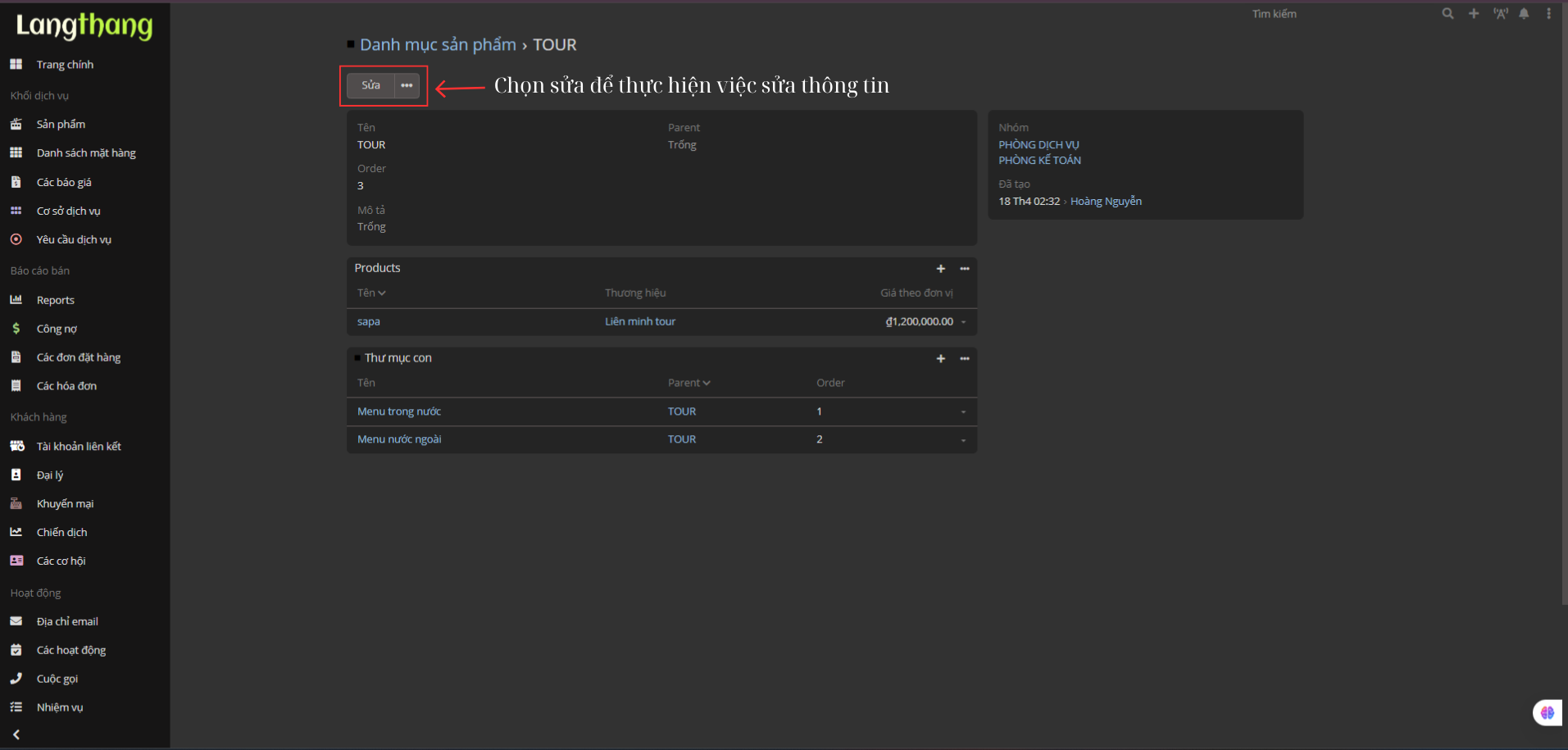The height and width of the screenshot is (750, 1568).
Task: Expand row options for Menu trong nước
Action: [x=963, y=411]
